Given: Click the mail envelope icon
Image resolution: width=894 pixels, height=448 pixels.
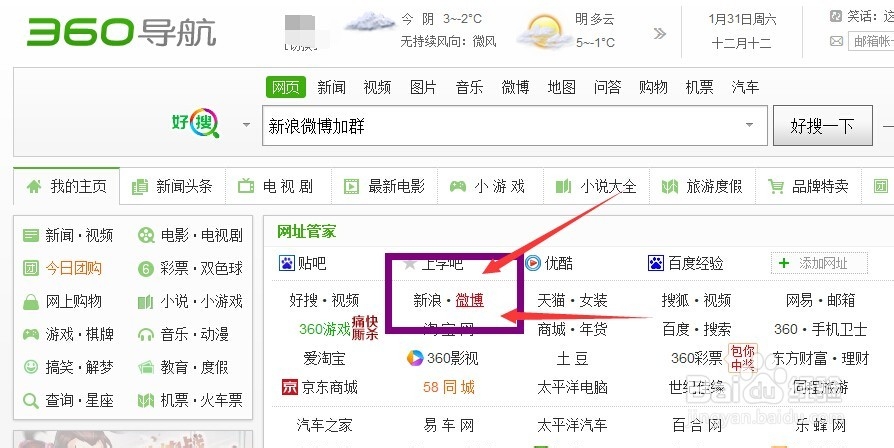Looking at the screenshot, I should [836, 41].
